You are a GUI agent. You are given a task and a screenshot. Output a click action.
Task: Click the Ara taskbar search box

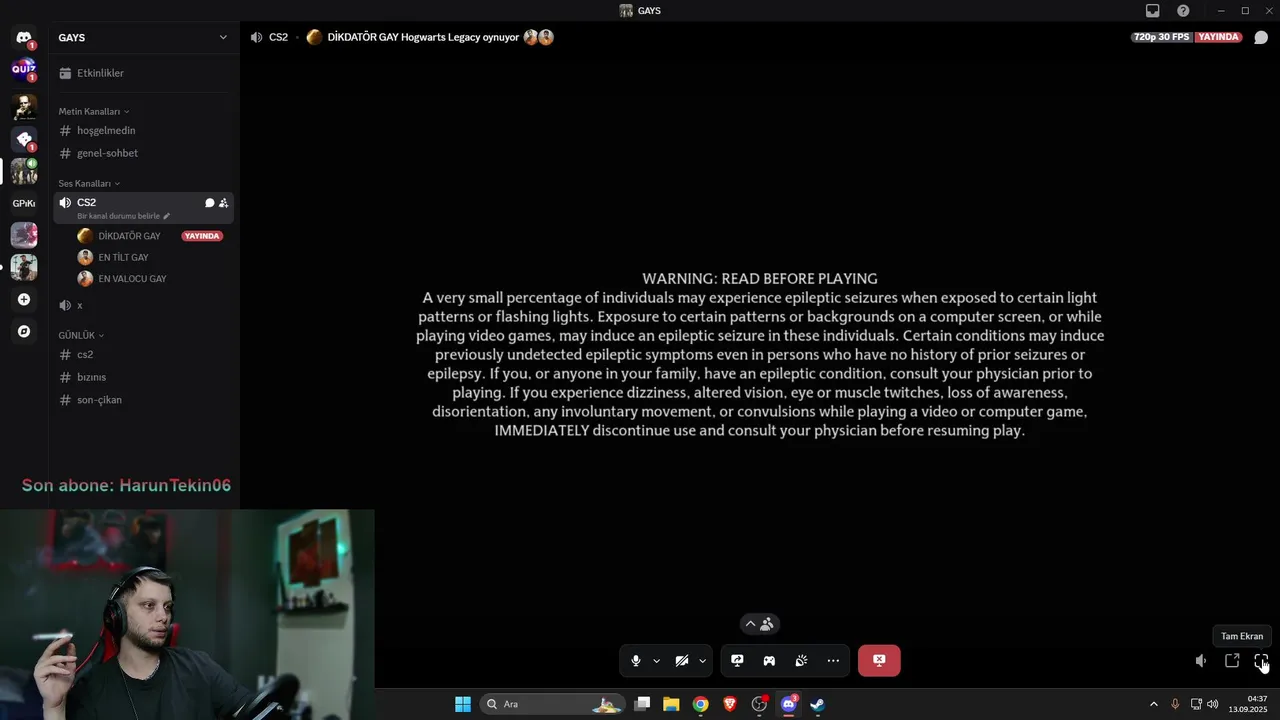(x=553, y=704)
